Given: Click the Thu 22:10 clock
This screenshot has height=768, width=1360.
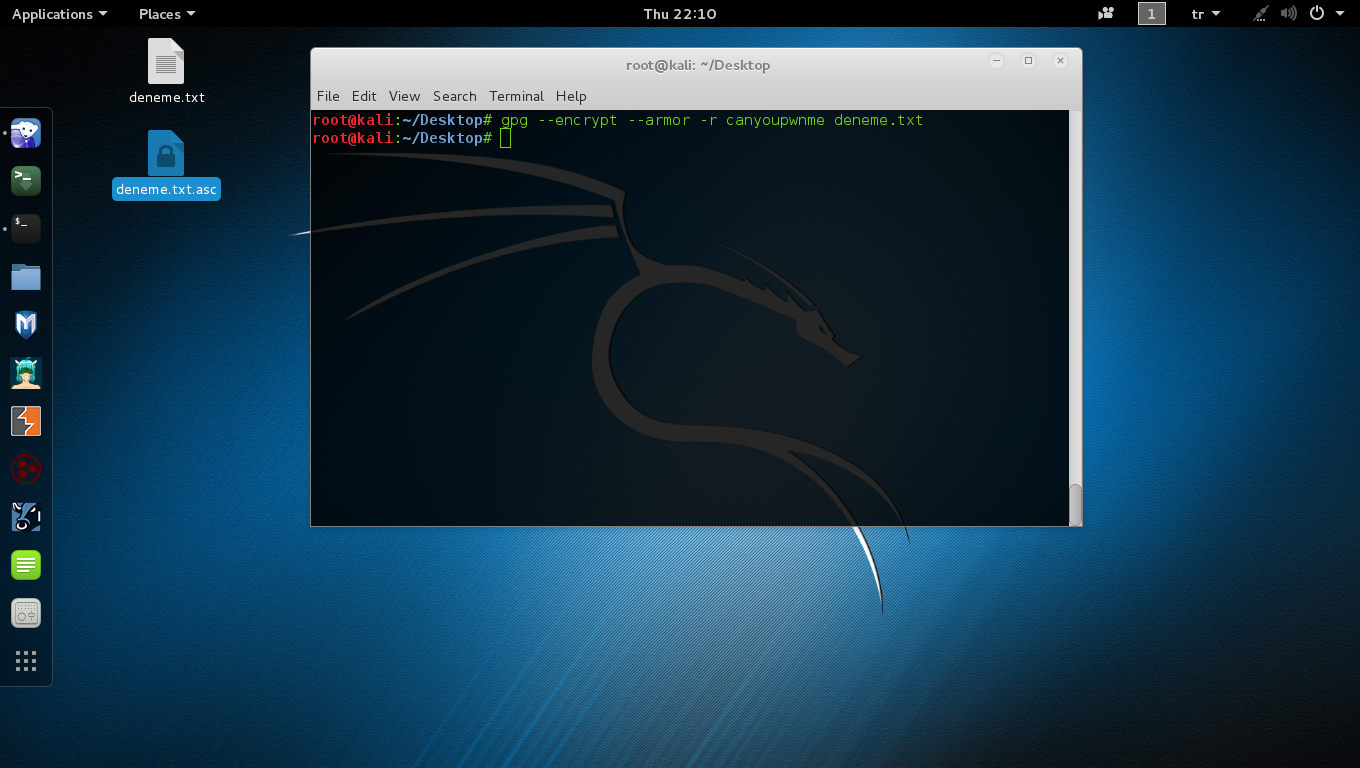Looking at the screenshot, I should point(680,14).
